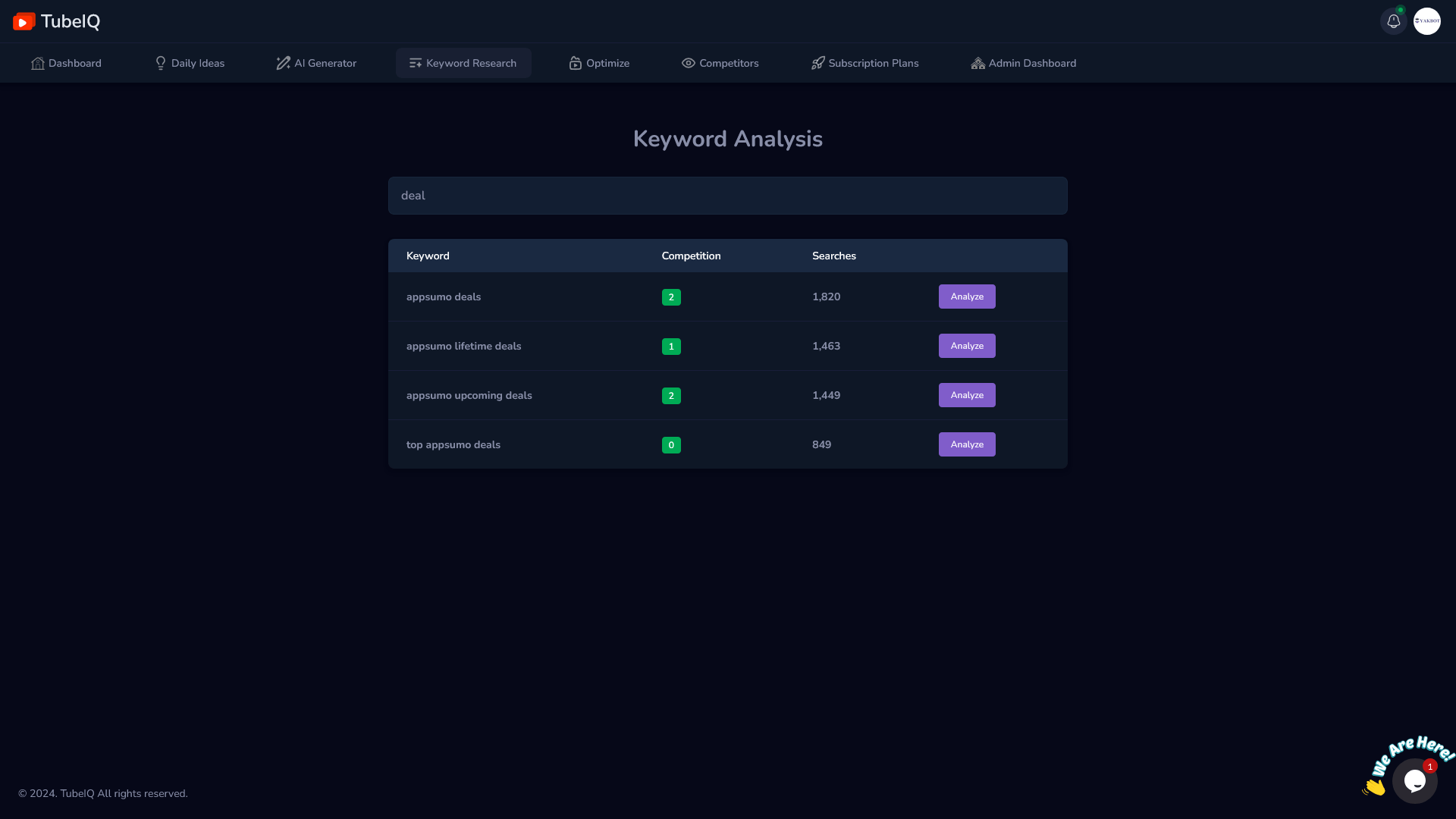Analyze 'top appsumo deals' keyword
The image size is (1456, 819).
pos(966,444)
